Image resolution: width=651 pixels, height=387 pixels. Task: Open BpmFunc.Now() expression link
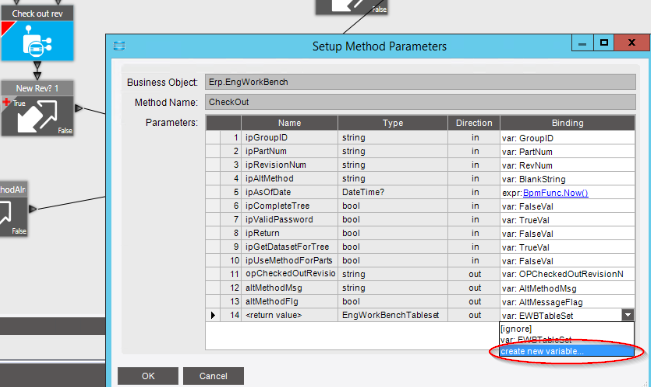click(556, 193)
